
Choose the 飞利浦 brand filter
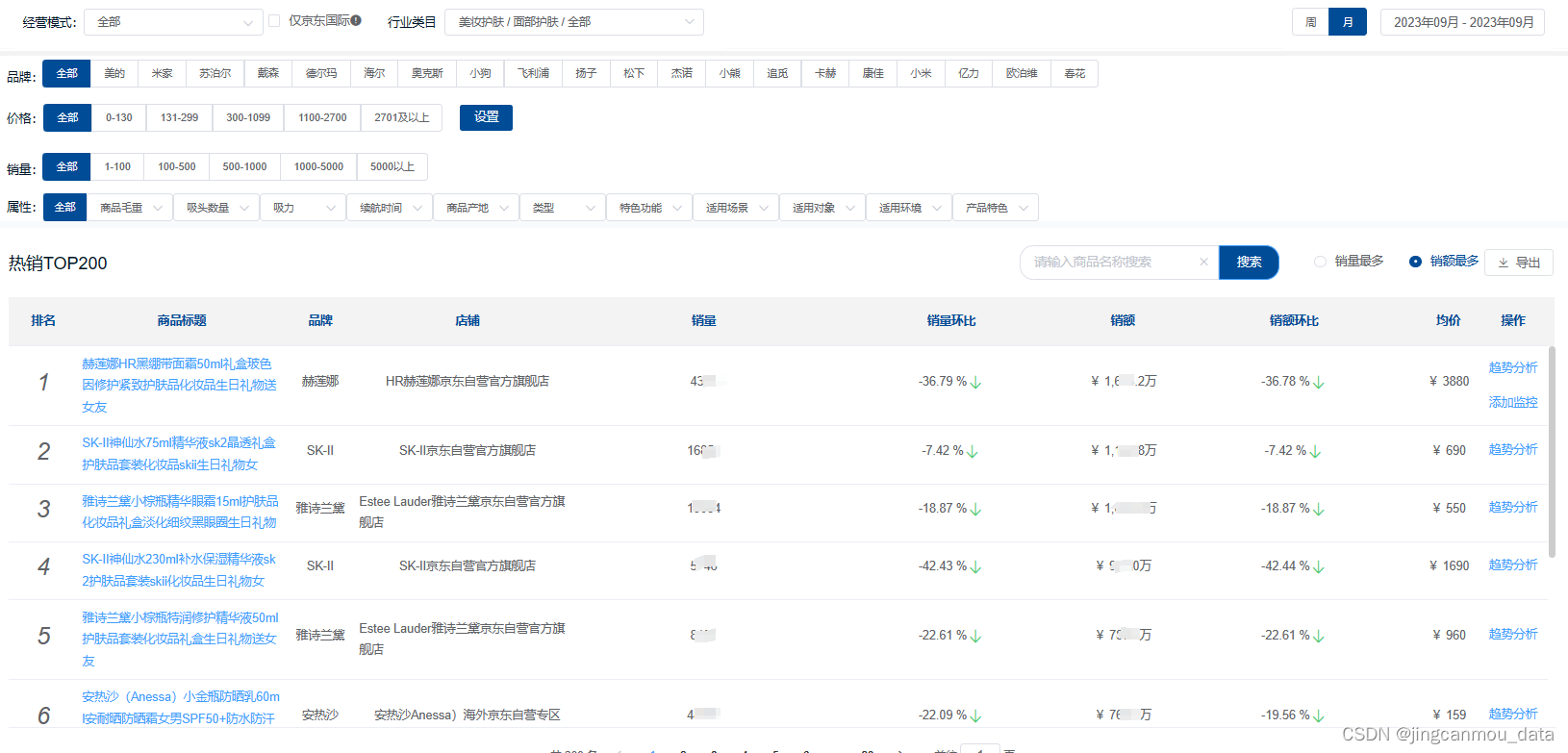coord(533,73)
